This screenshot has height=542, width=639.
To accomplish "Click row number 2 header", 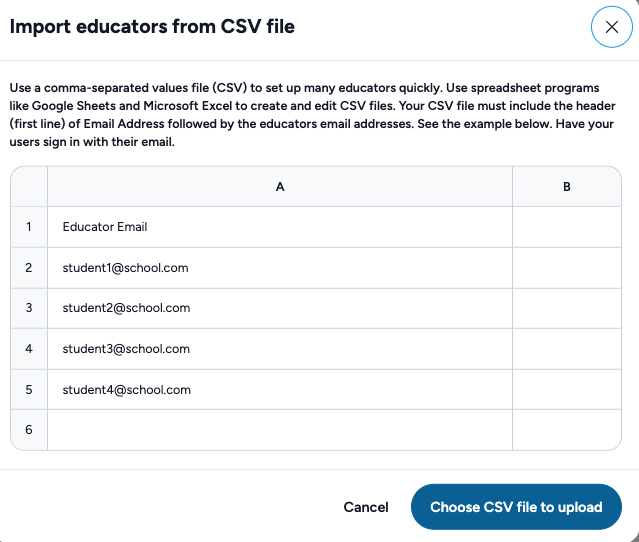I will click(x=29, y=268).
